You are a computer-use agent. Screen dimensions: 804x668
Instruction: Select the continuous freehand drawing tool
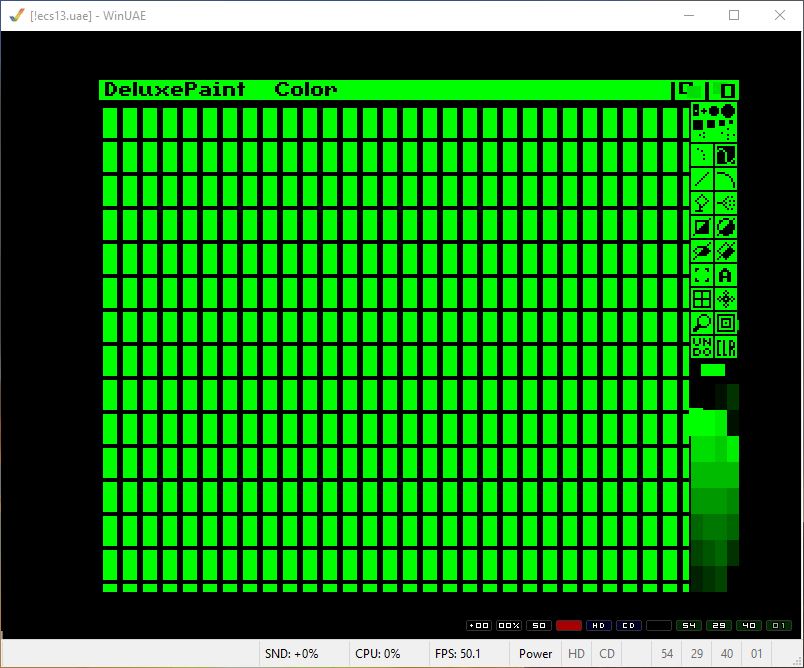pos(726,155)
